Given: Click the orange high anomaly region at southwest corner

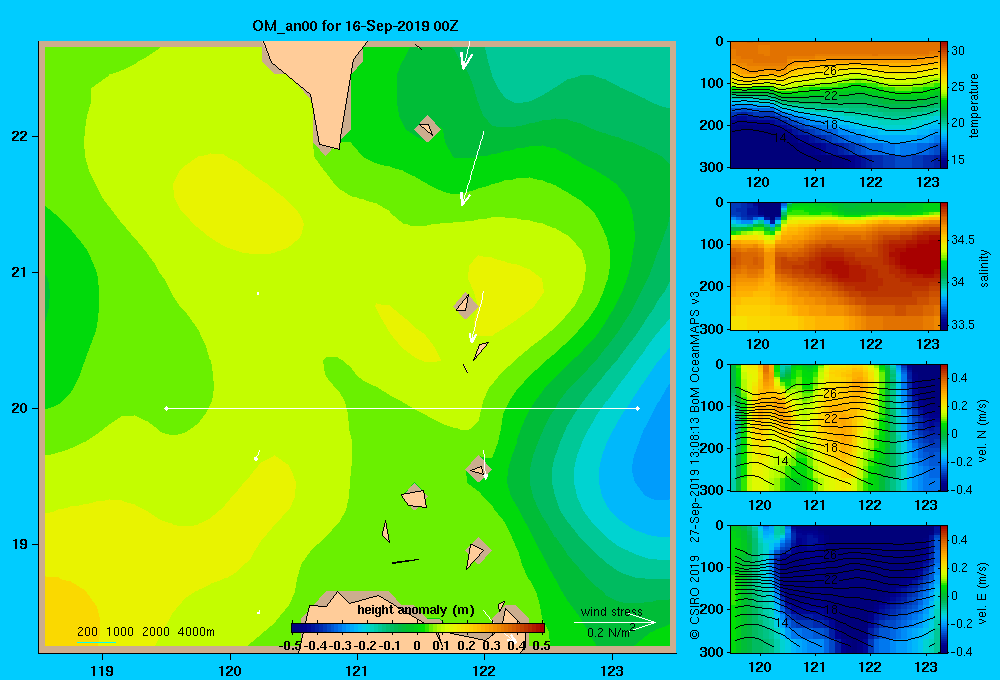Looking at the screenshot, I should pos(67,611).
